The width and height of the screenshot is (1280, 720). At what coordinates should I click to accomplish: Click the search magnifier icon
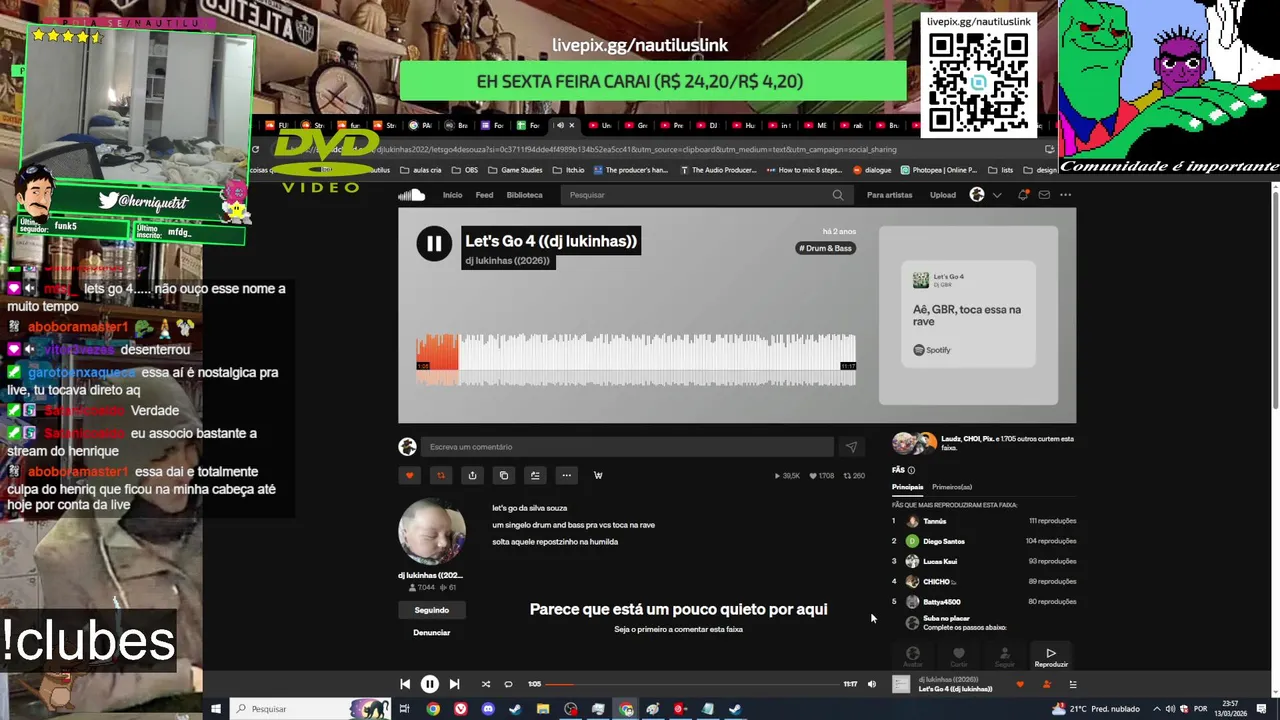838,195
